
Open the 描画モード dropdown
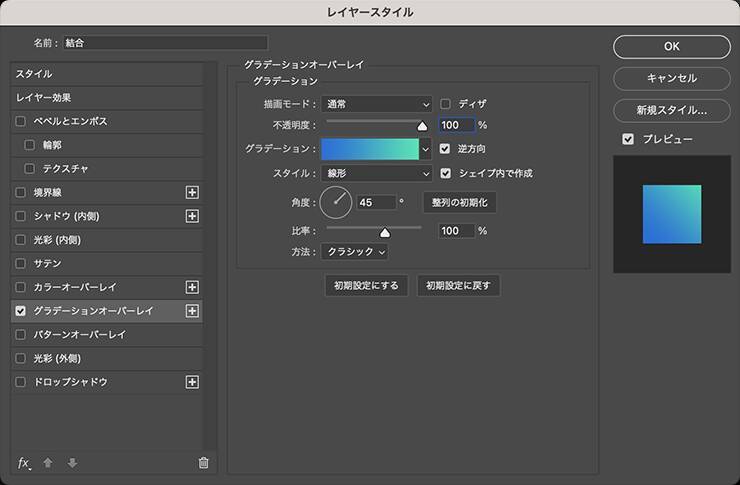click(377, 103)
